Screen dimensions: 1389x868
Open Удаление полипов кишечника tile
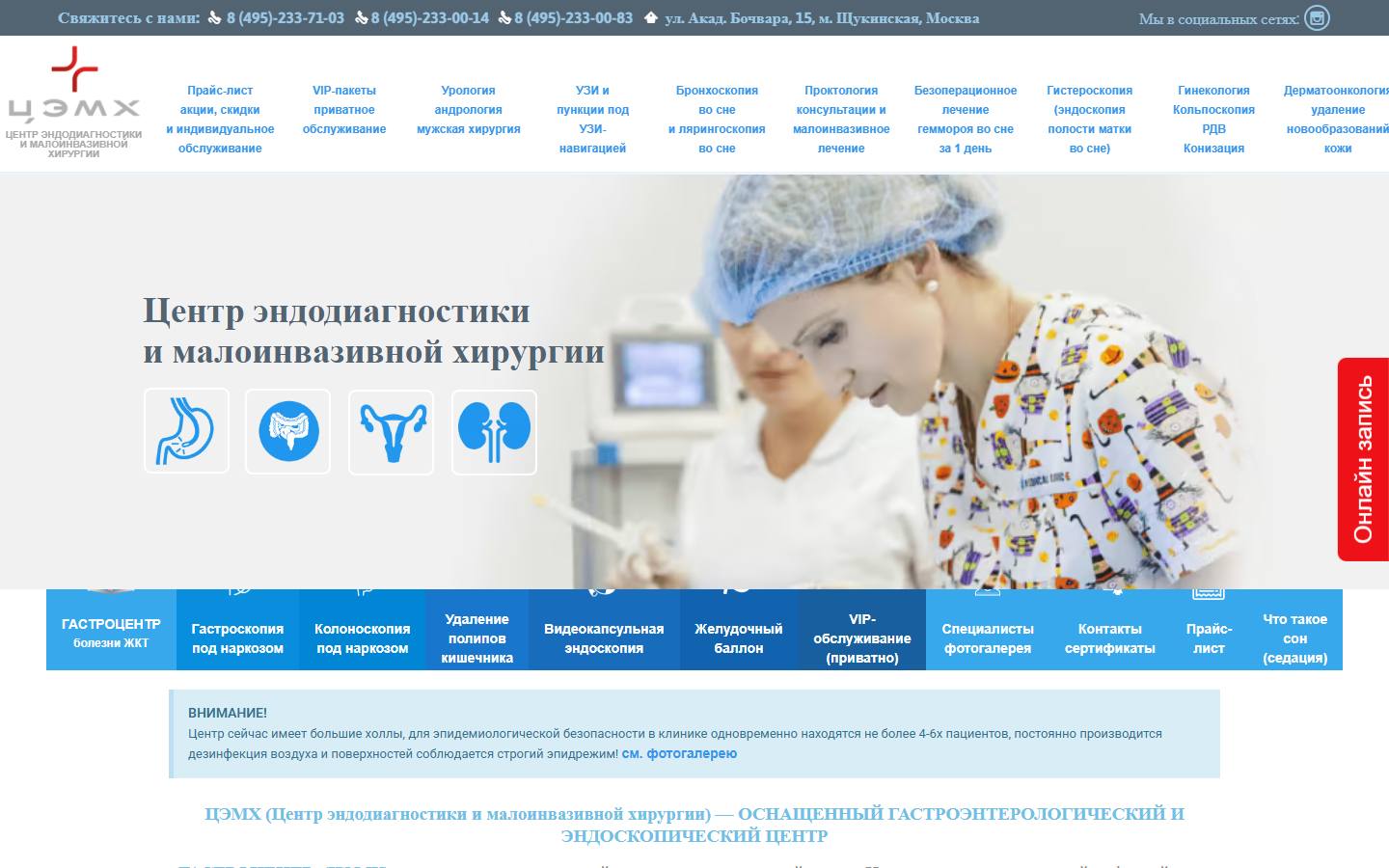(x=477, y=630)
